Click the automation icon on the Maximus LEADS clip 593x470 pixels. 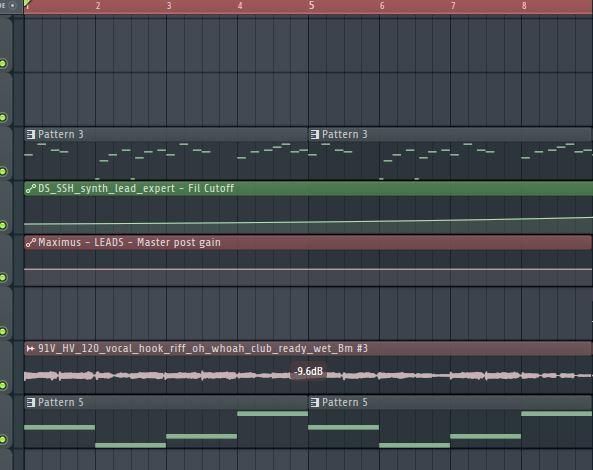click(x=31, y=242)
